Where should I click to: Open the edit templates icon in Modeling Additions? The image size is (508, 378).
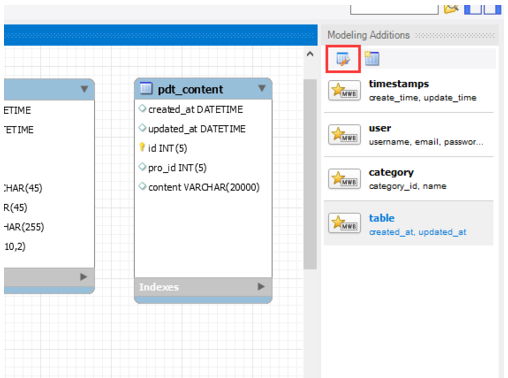343,59
